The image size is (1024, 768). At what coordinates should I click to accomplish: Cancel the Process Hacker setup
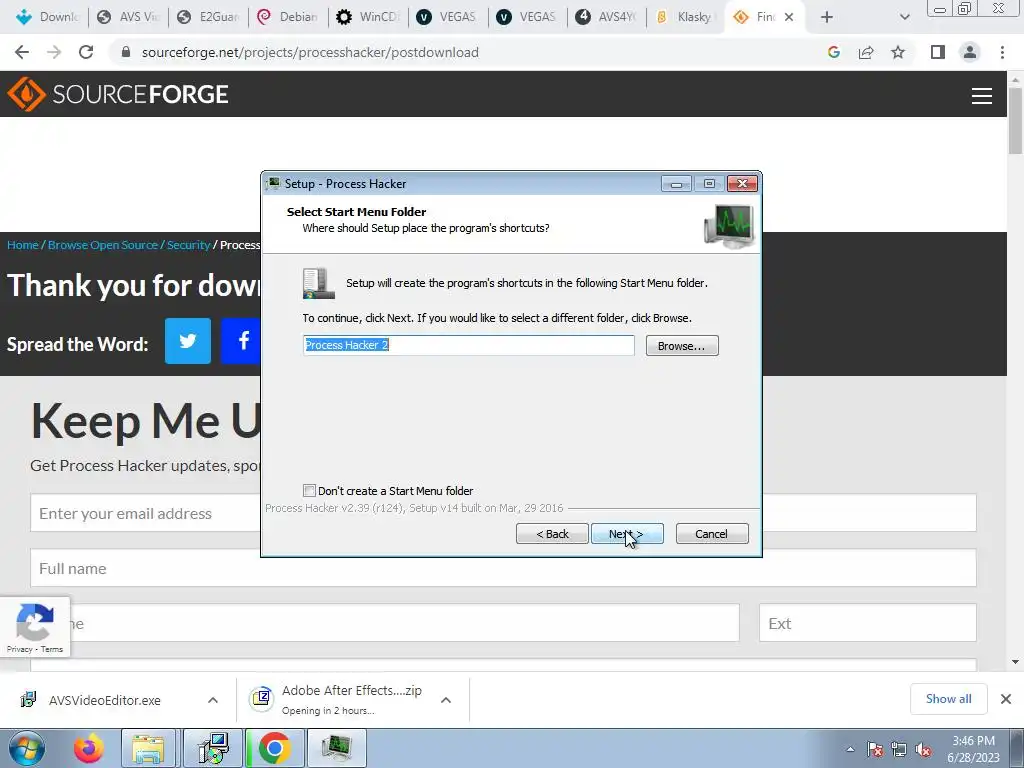(712, 534)
